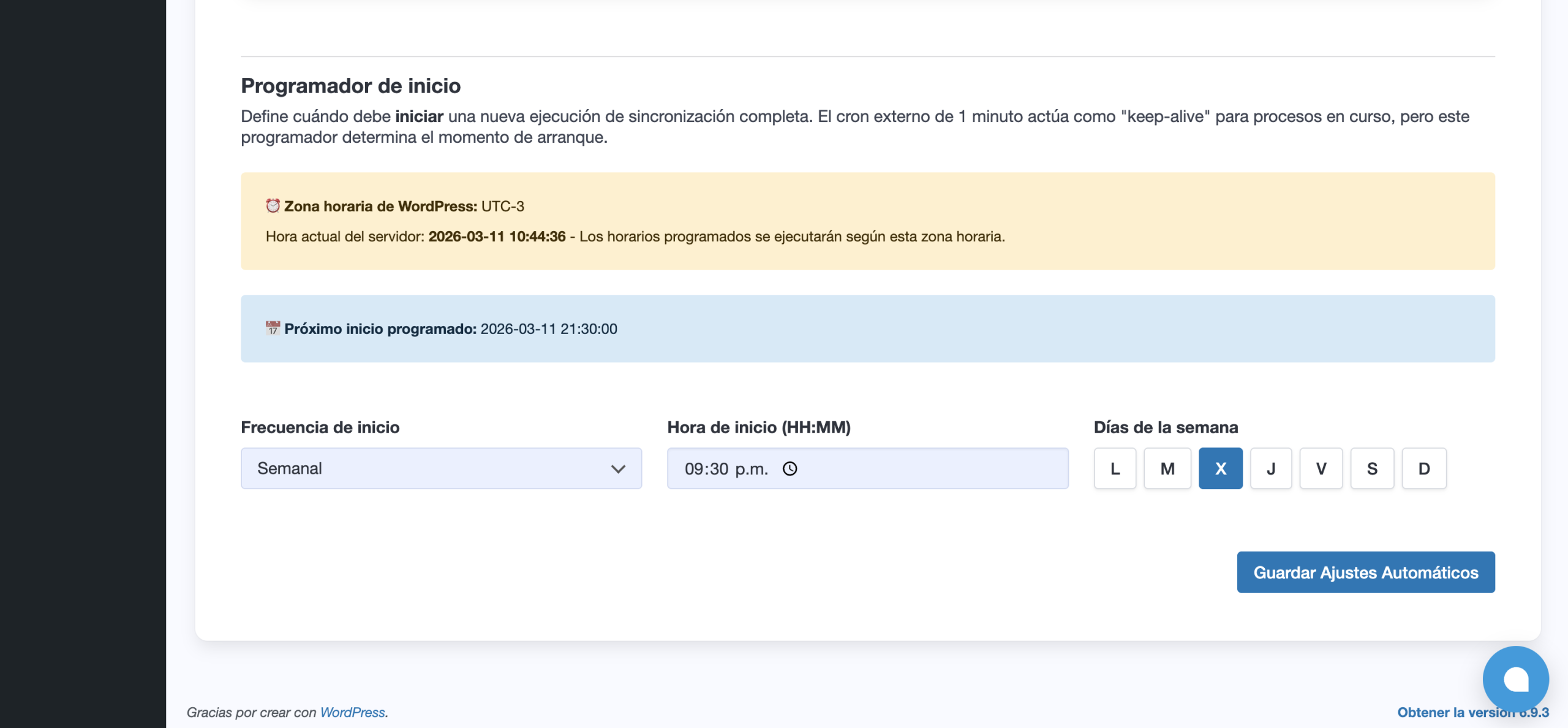This screenshot has width=1568, height=728.
Task: Open the Frecuencia de inicio dropdown
Action: tap(441, 469)
